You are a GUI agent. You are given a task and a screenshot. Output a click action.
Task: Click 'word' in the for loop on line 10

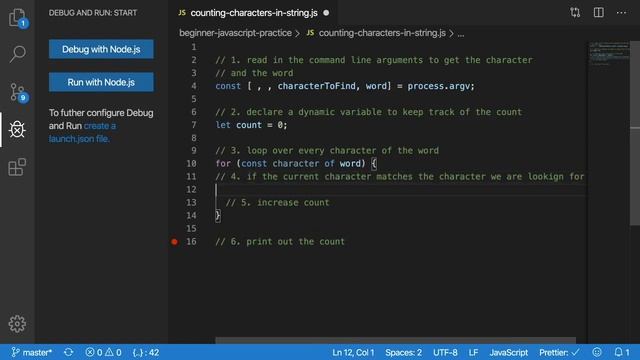click(350, 164)
